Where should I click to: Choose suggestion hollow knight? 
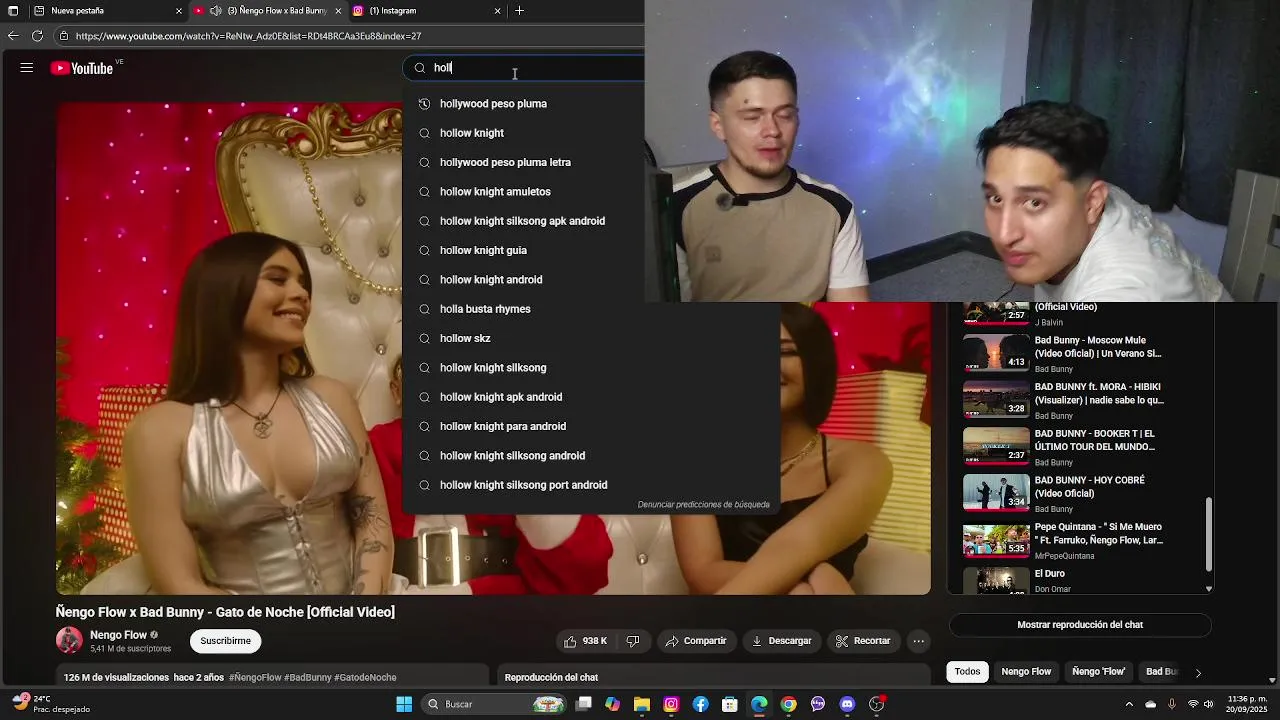590,133
